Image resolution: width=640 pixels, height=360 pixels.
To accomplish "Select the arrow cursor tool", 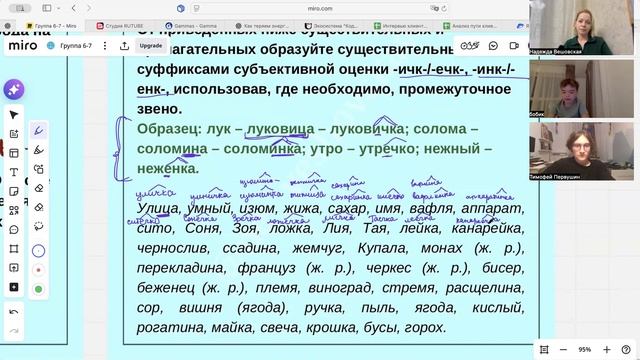I will coord(14,115).
